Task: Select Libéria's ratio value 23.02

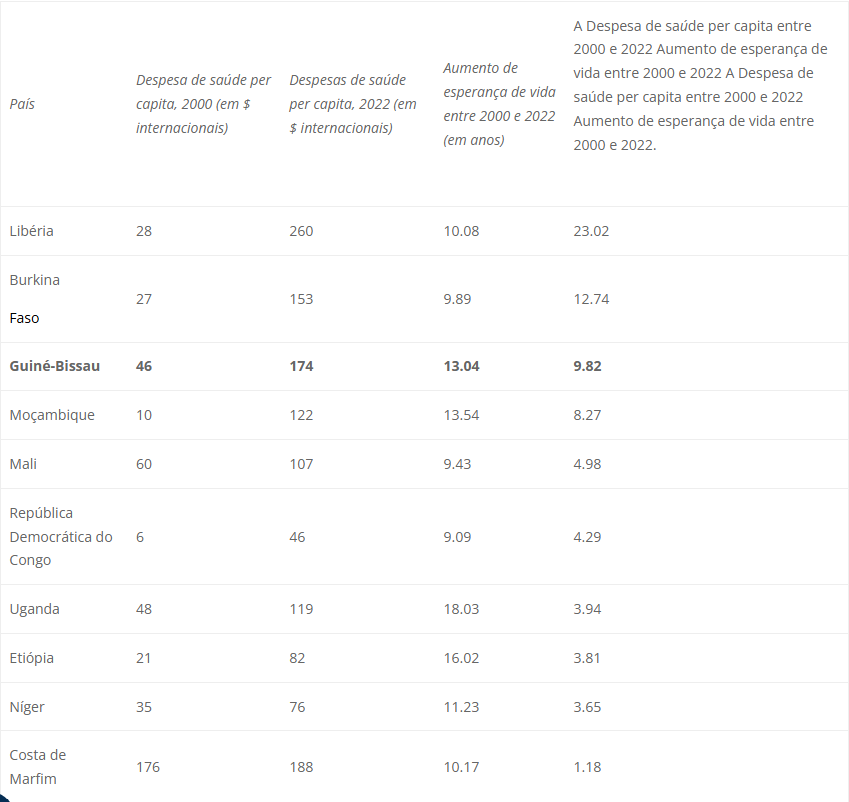Action: (x=591, y=231)
